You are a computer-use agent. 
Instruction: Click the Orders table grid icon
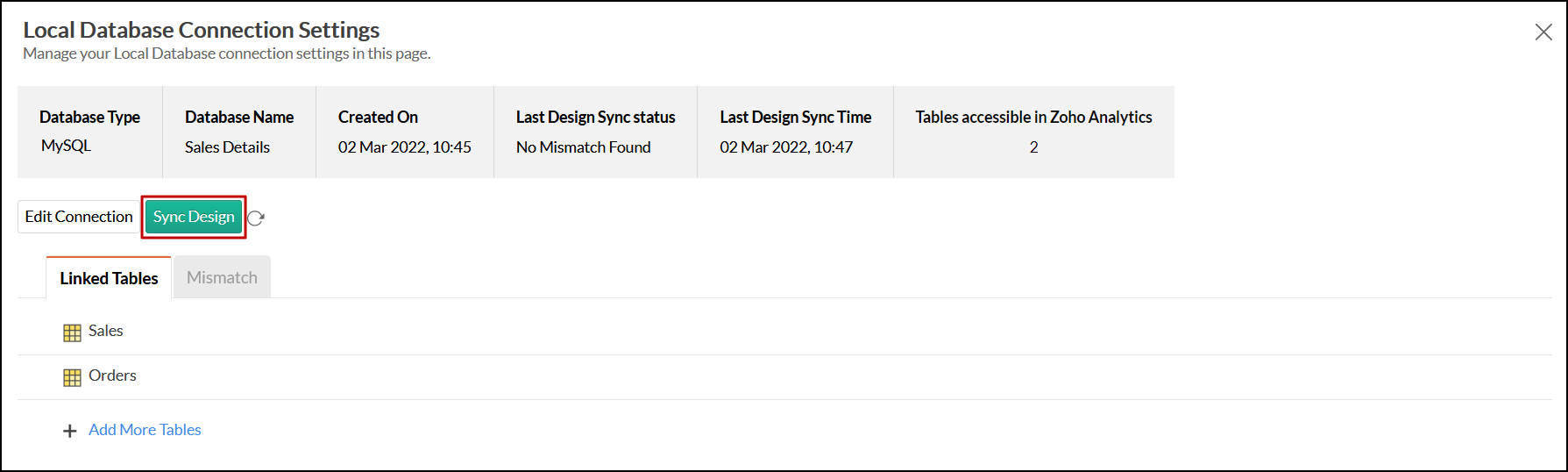click(72, 377)
